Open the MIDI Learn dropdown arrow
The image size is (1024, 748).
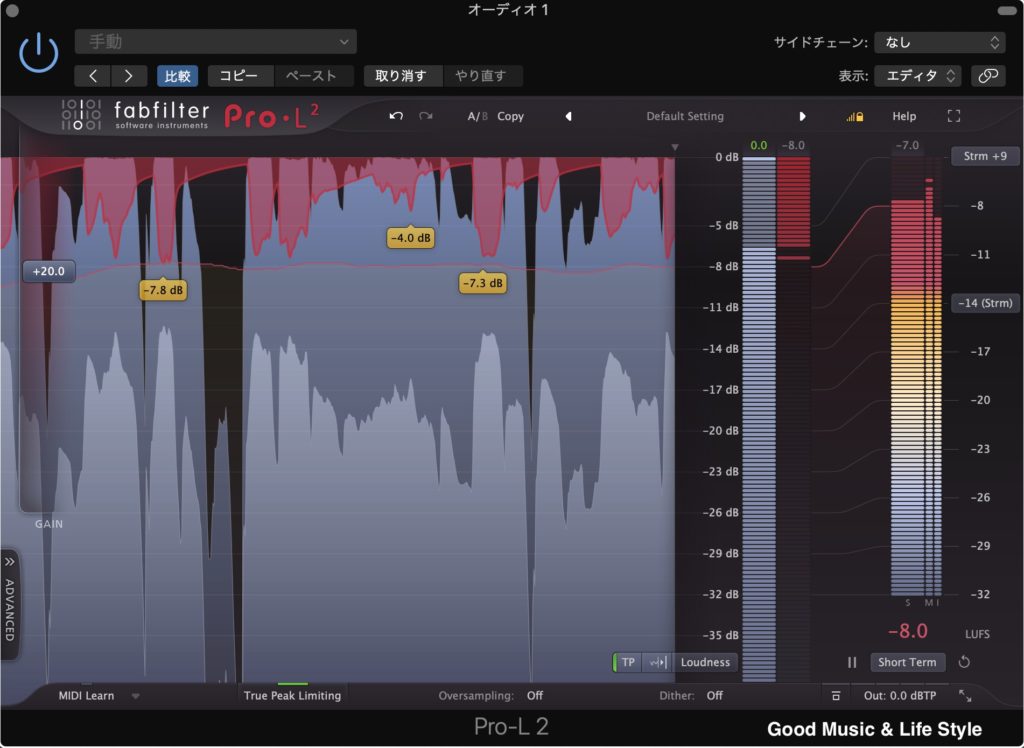coord(135,696)
